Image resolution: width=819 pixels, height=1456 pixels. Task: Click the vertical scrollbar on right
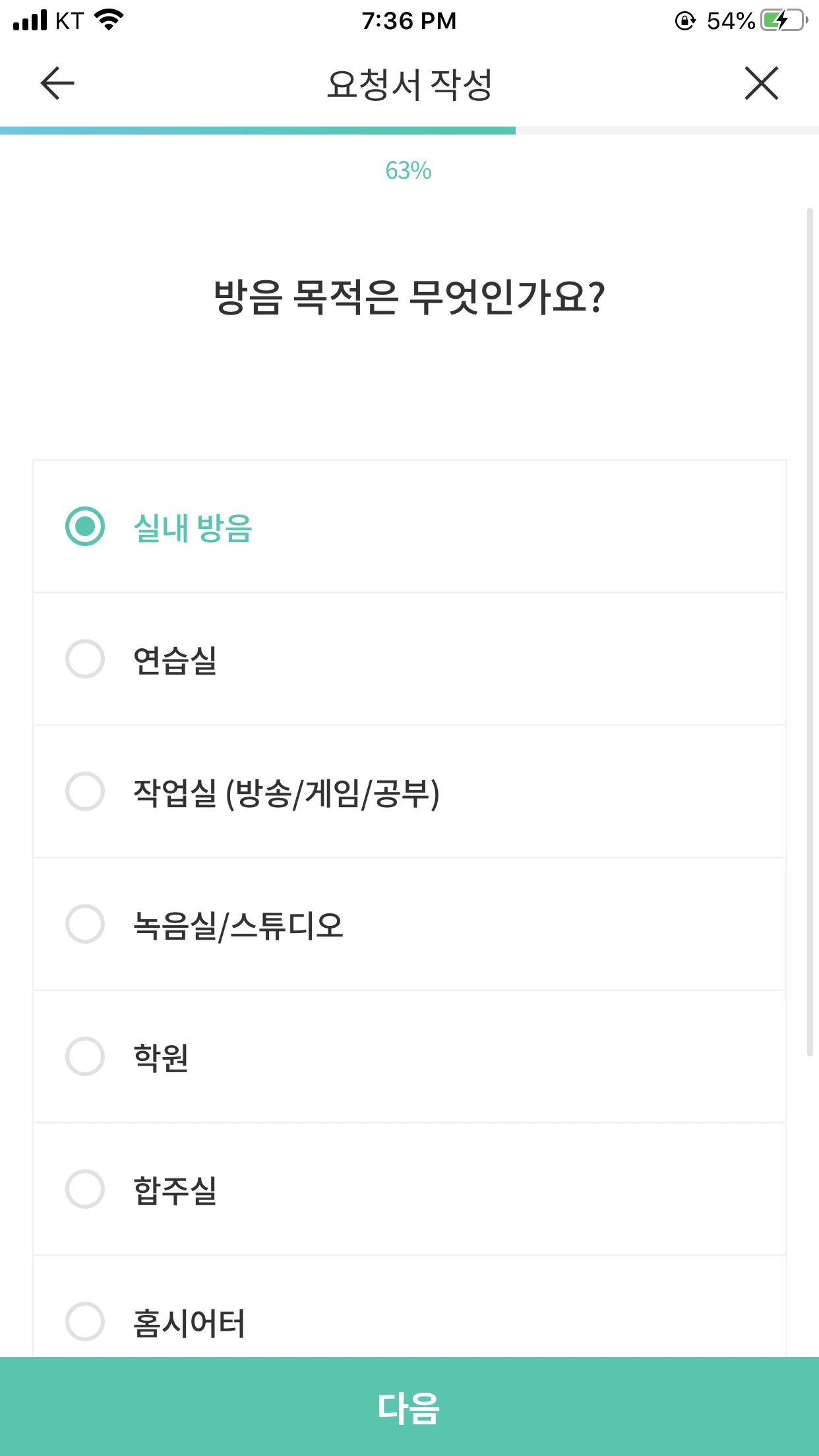tap(810, 632)
